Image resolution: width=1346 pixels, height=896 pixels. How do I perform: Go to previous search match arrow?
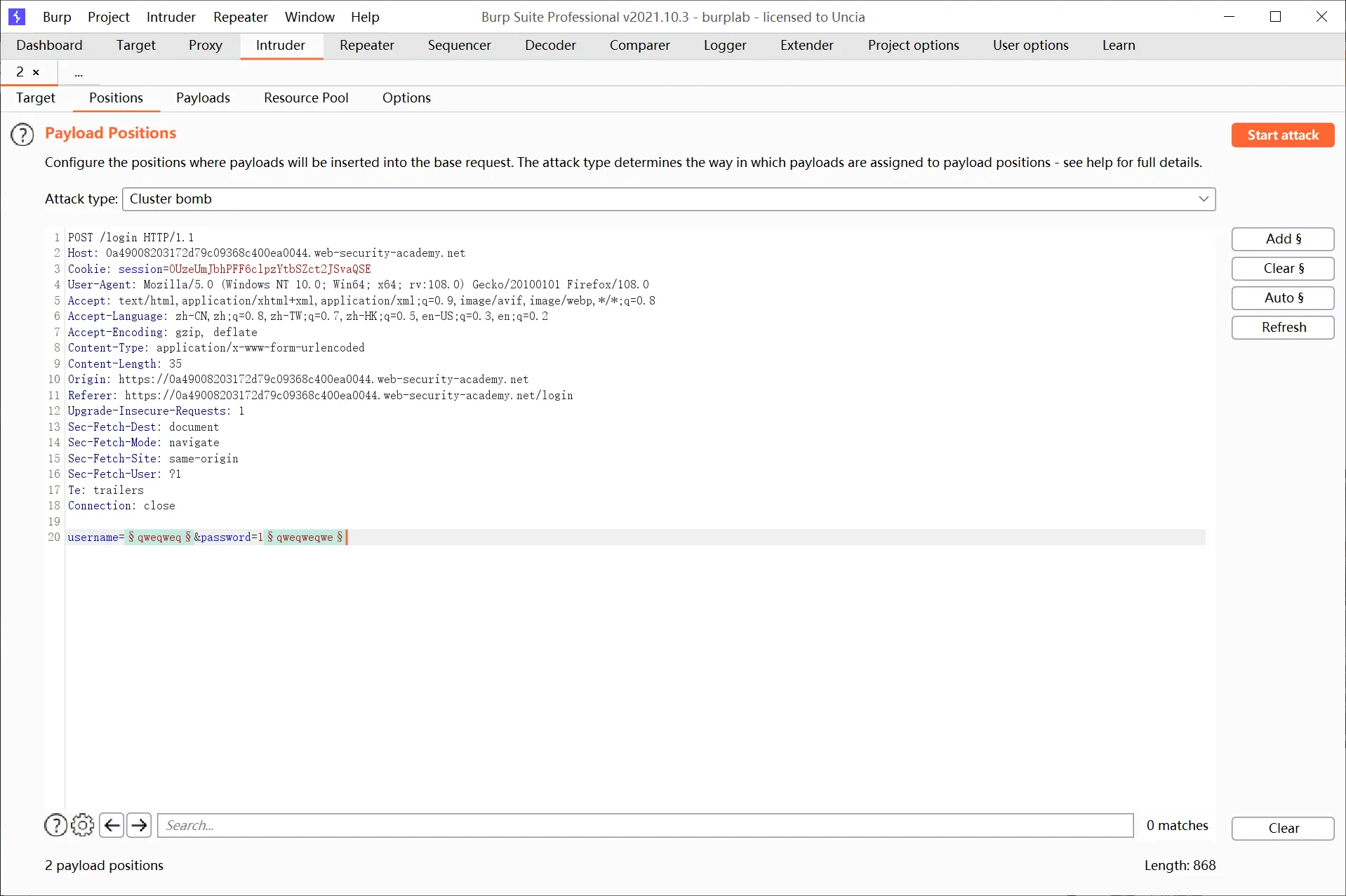112,825
